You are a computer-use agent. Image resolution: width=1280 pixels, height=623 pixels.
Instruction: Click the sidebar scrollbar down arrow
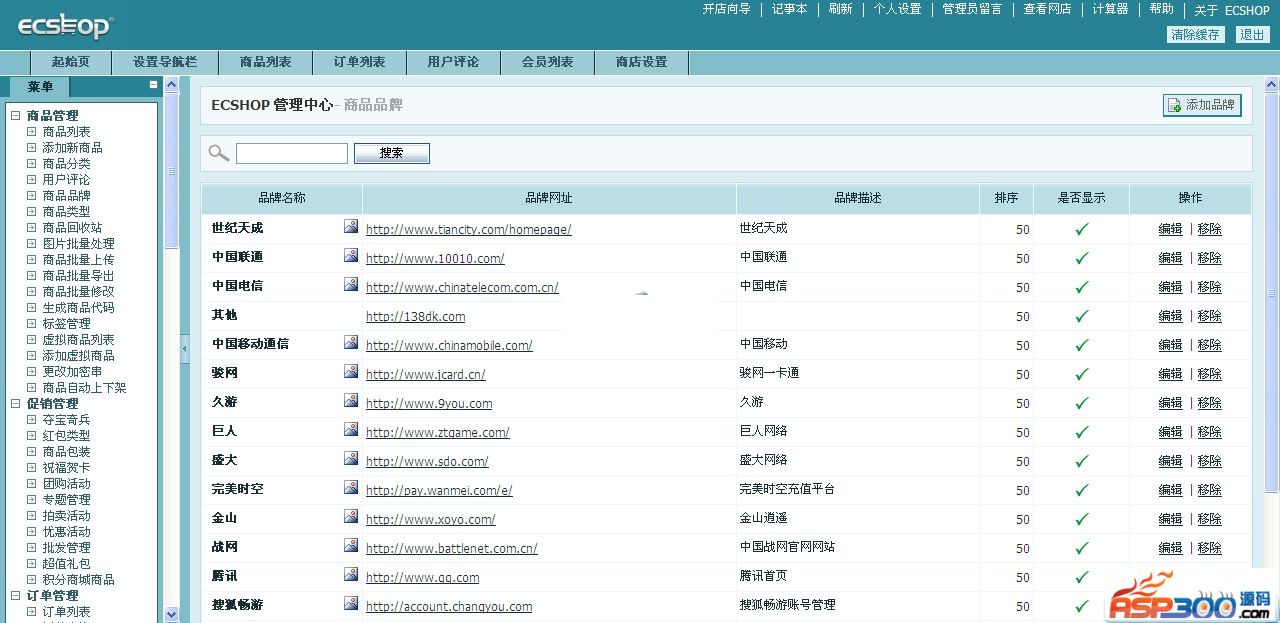(x=171, y=614)
